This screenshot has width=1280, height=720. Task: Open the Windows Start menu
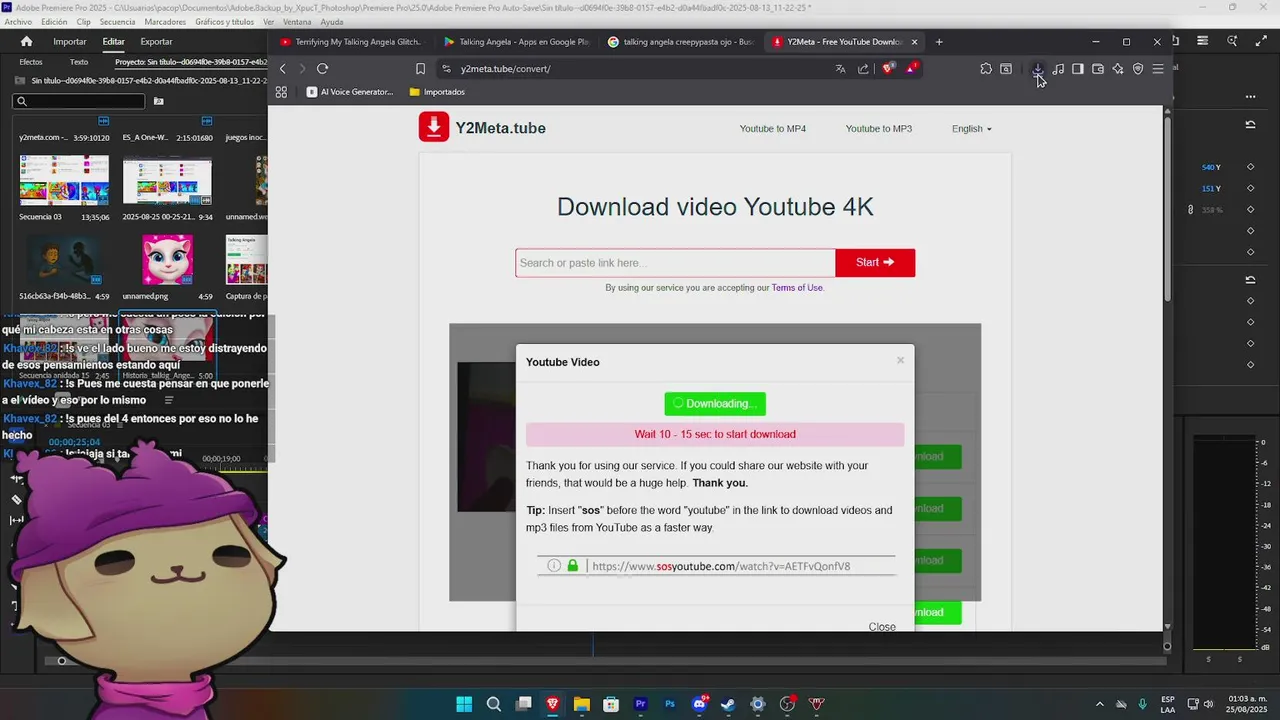coord(464,704)
